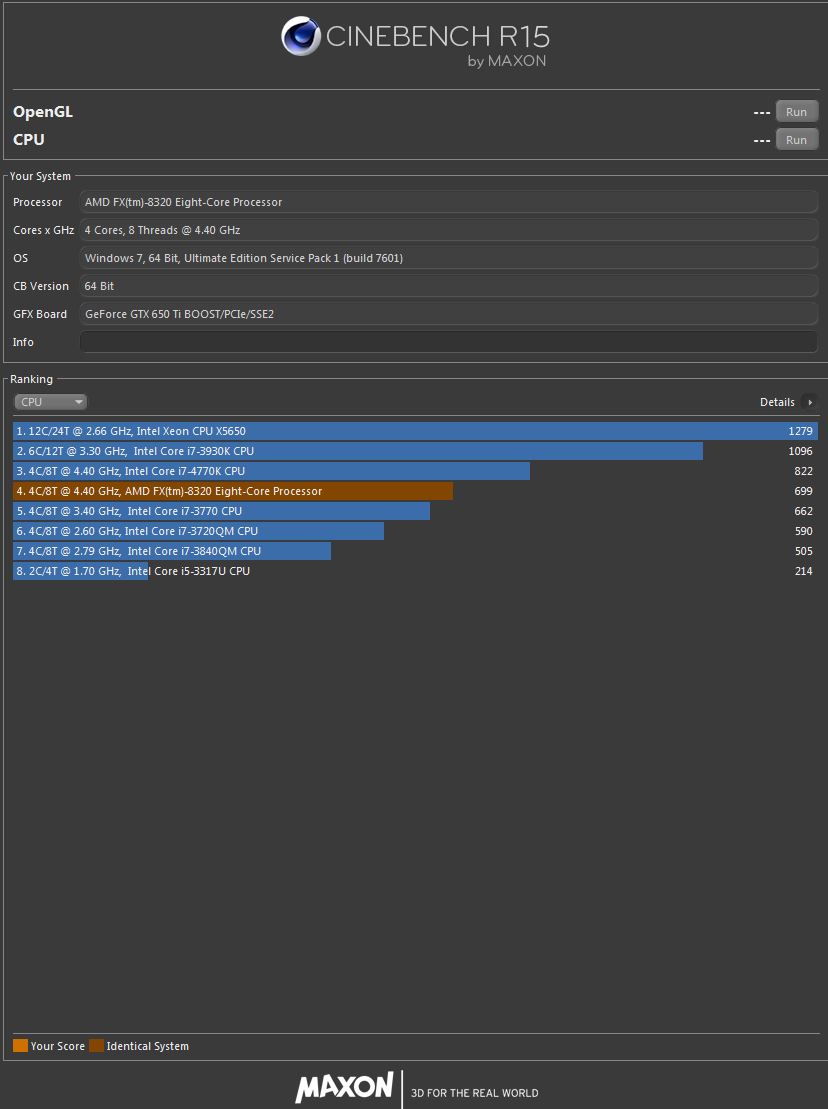The image size is (828, 1109).
Task: Select ranking row Intel Core i7-3840QM
Action: pos(415,550)
